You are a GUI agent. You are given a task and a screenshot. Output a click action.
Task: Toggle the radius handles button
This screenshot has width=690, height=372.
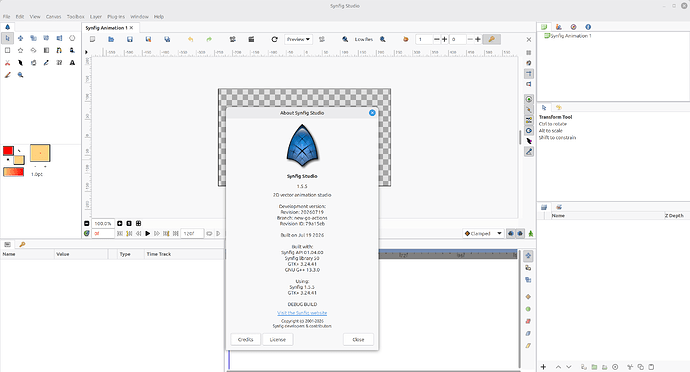[529, 130]
